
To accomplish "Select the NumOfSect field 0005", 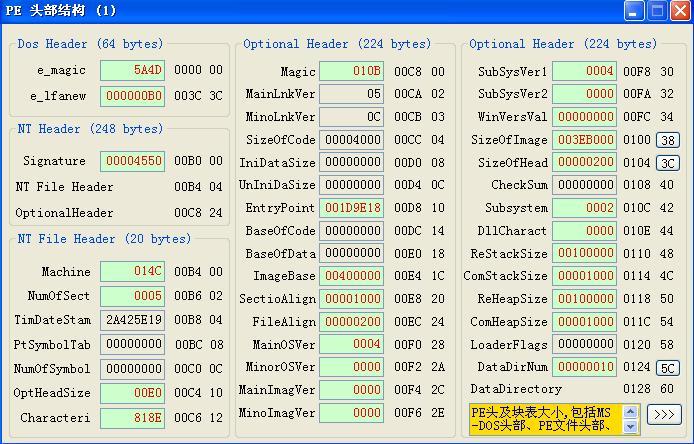I will tap(132, 296).
